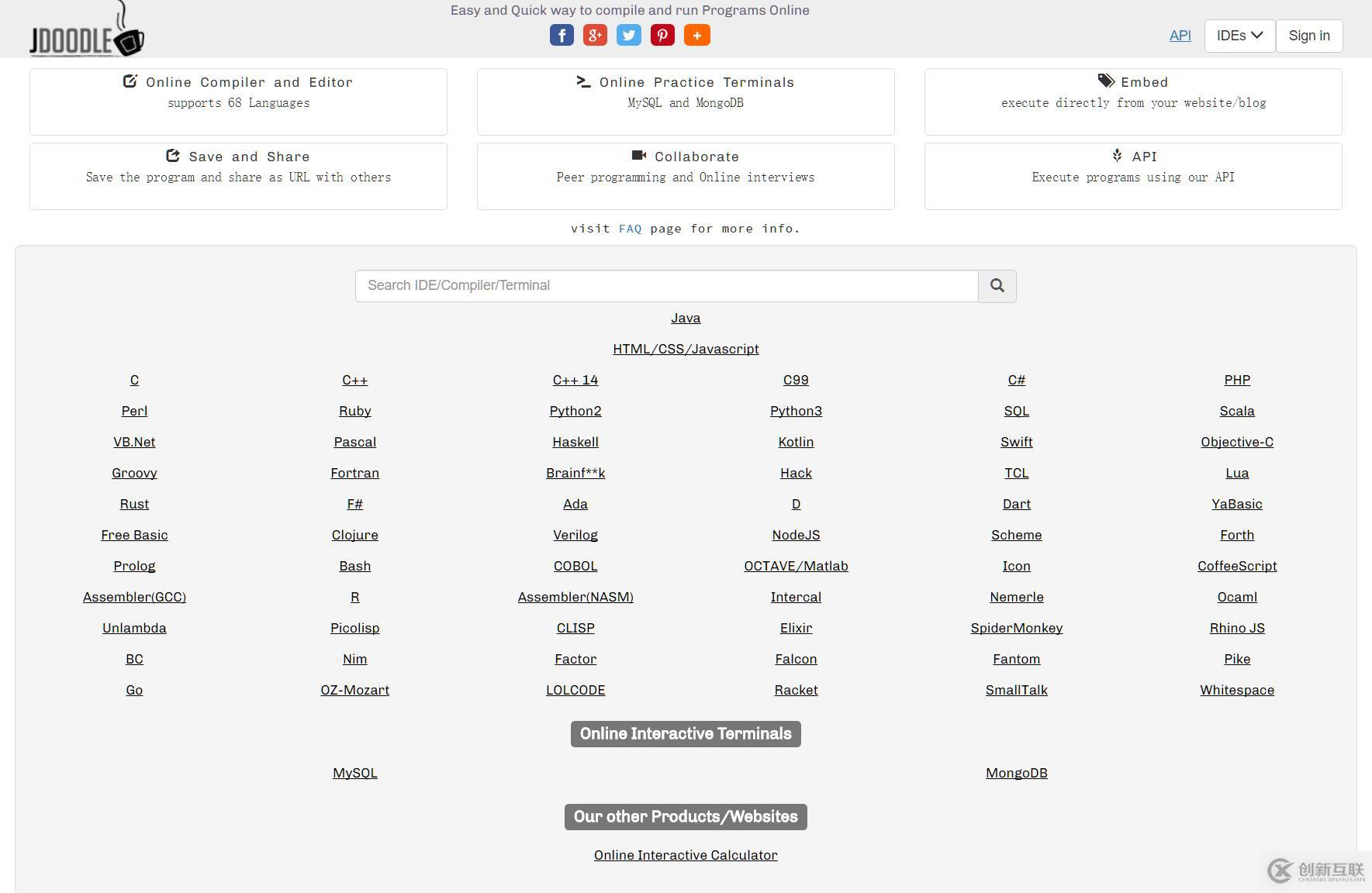Image resolution: width=1372 pixels, height=893 pixels.
Task: Click the Online Interactive Terminals heading
Action: [686, 734]
